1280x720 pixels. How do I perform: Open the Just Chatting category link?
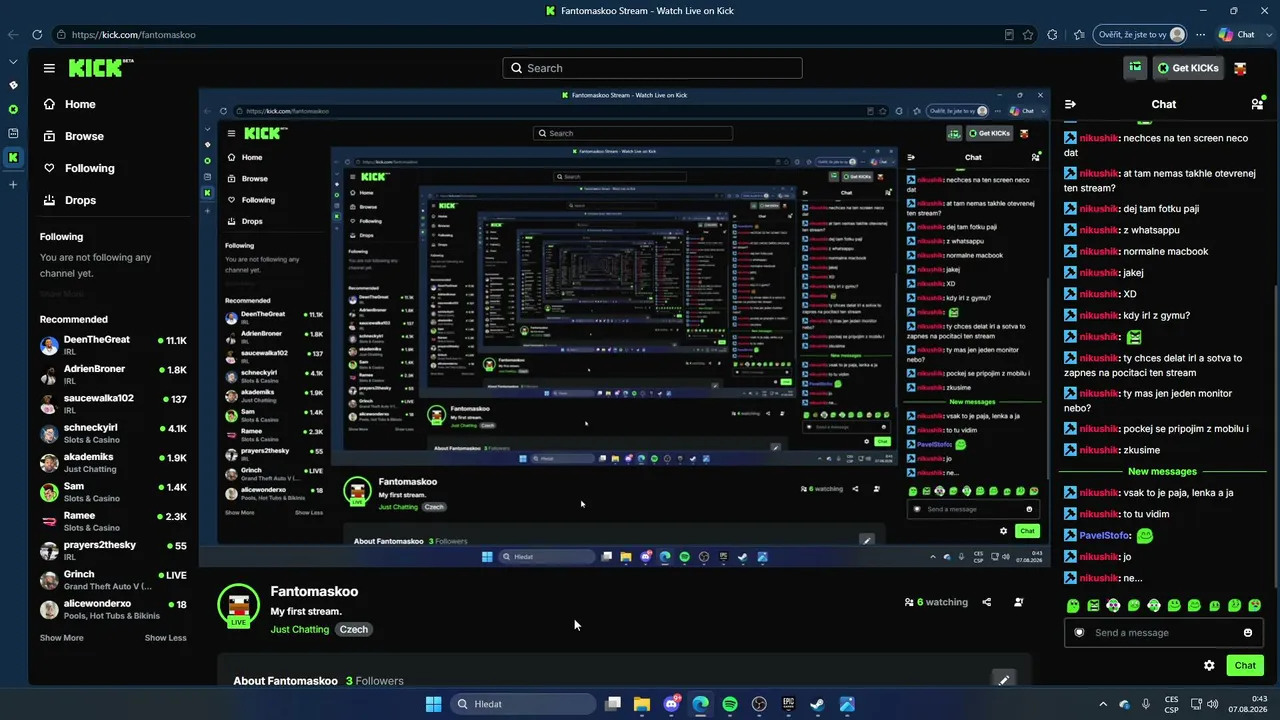(x=300, y=629)
